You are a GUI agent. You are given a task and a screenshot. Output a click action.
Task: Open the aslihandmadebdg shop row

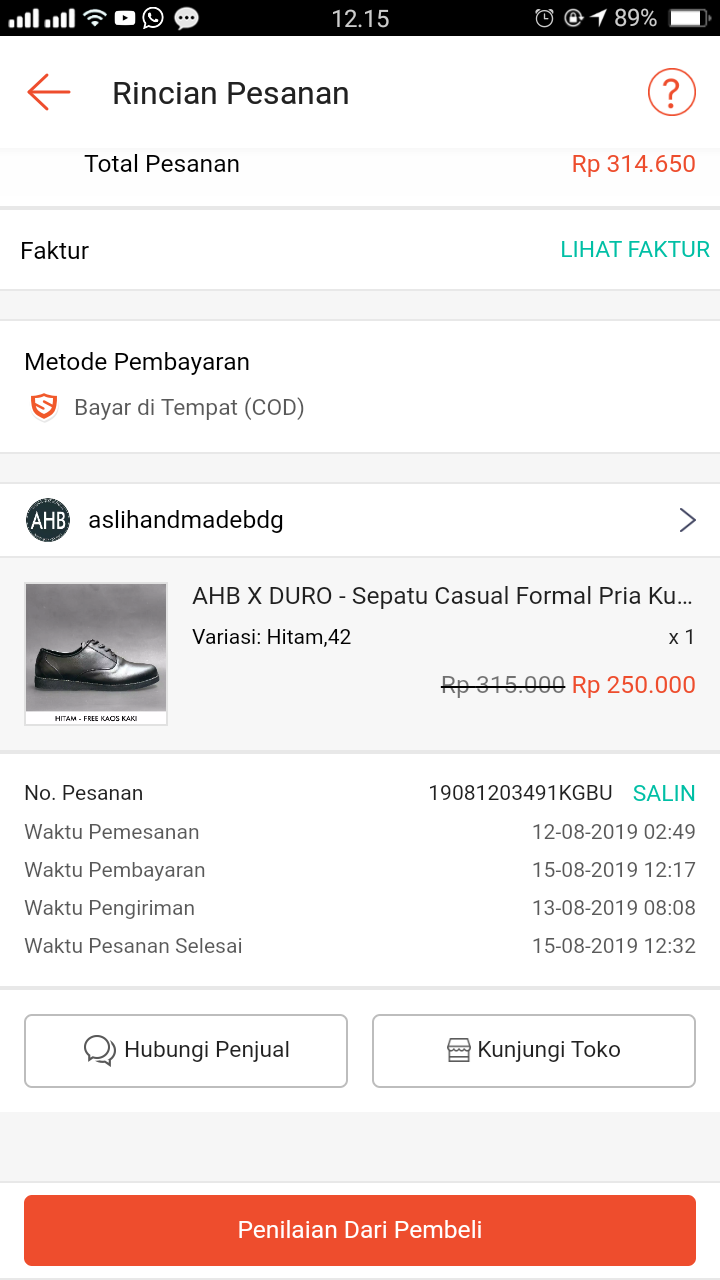(x=360, y=520)
